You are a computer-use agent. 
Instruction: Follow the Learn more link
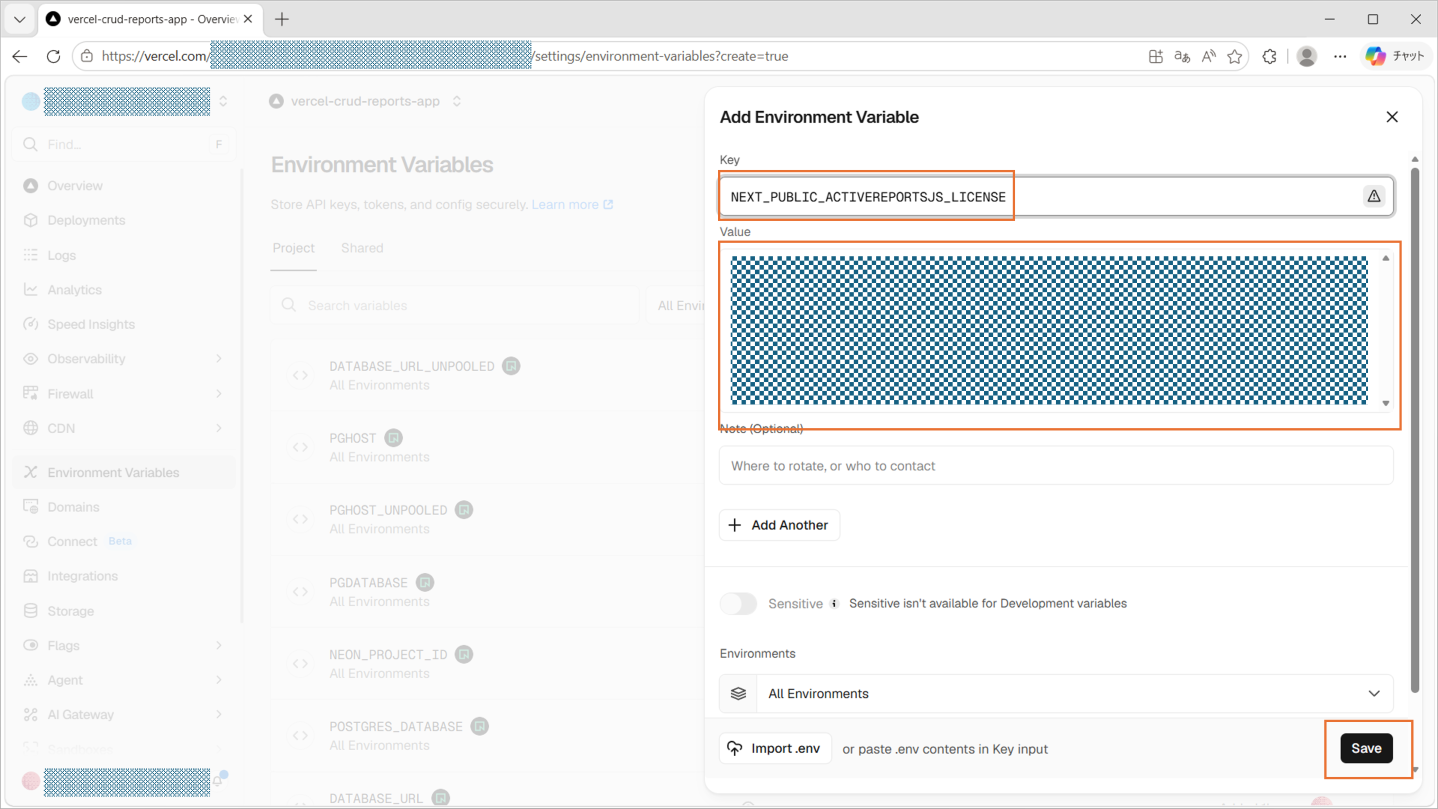point(572,205)
